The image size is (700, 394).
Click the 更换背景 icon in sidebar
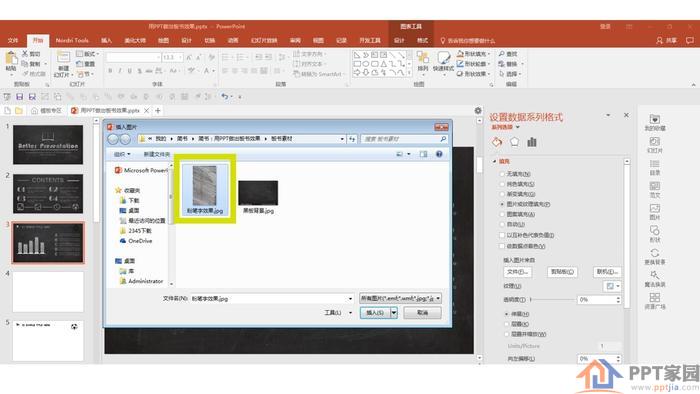pos(655,253)
